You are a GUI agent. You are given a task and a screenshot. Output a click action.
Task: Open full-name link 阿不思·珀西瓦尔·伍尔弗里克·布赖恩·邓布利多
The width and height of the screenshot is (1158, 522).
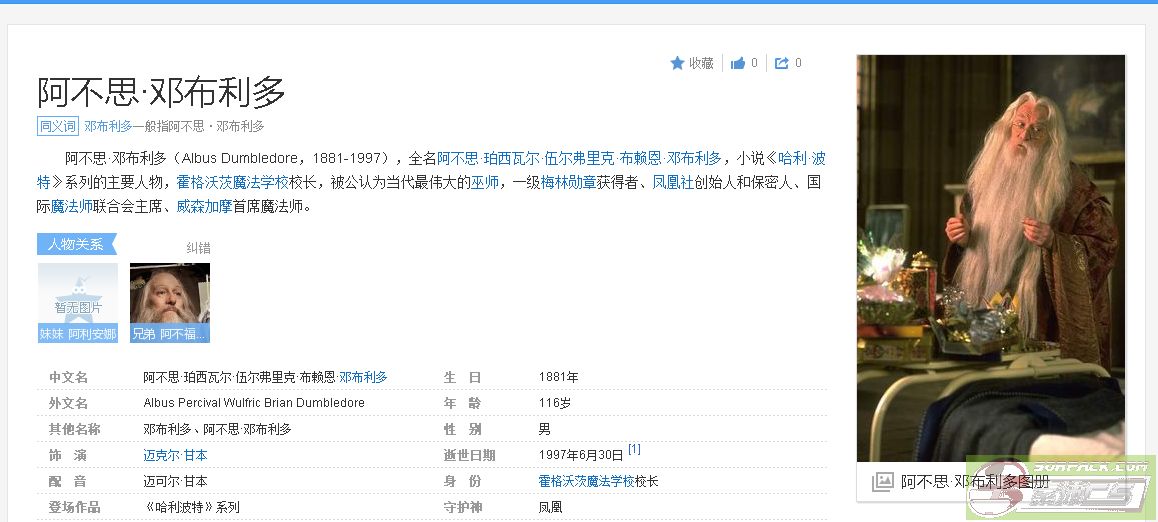[579, 158]
